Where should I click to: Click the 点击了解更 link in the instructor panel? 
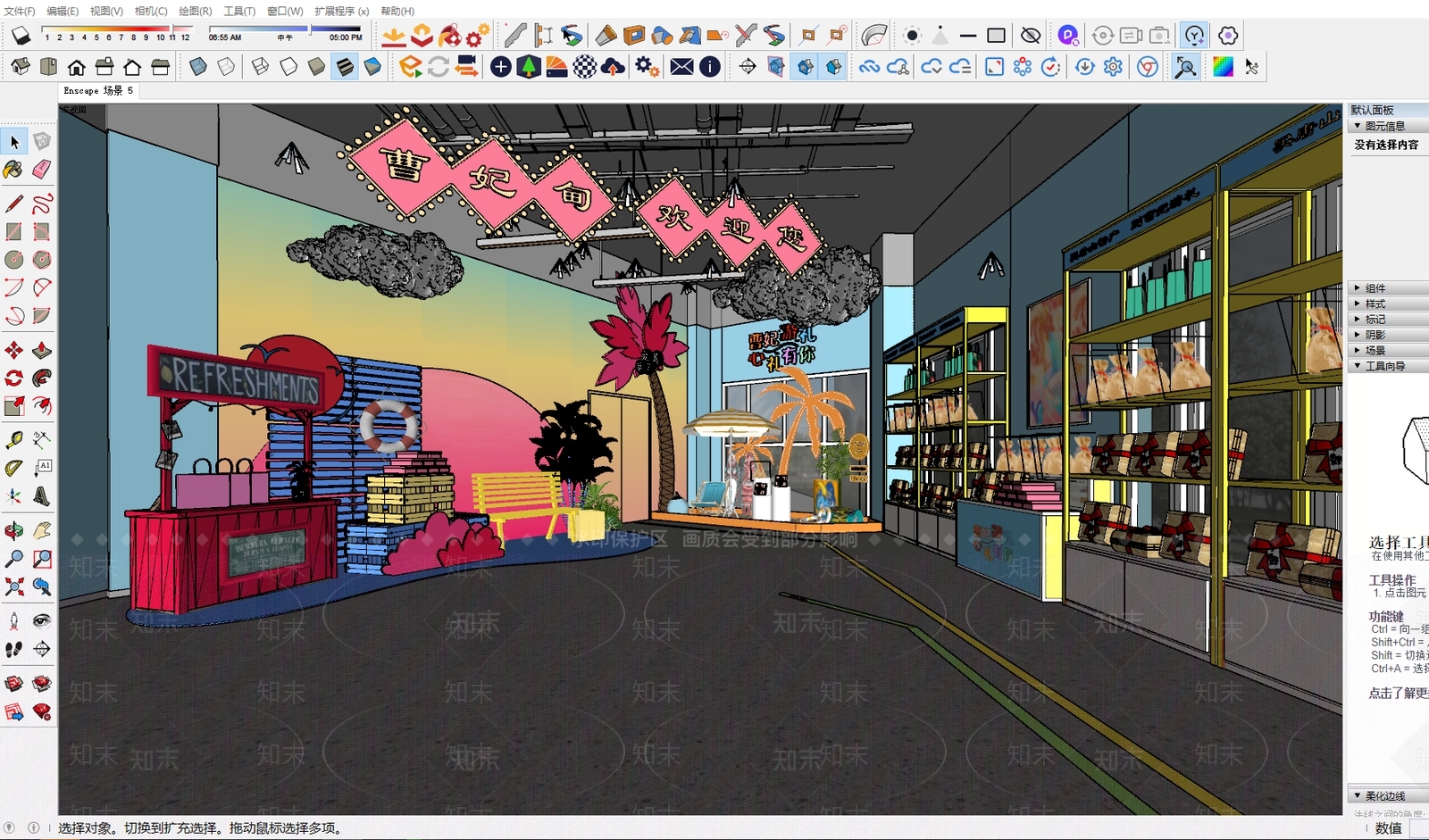pos(1398,693)
